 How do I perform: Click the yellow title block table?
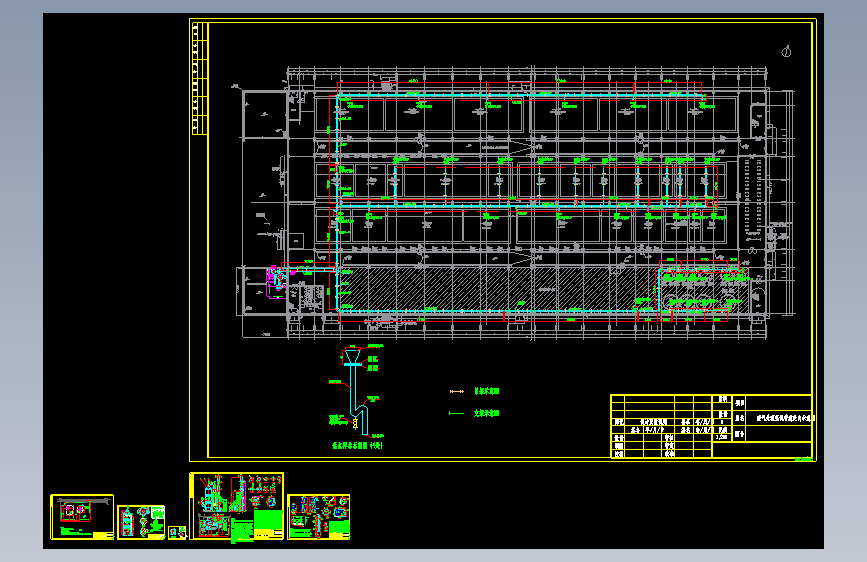point(711,426)
